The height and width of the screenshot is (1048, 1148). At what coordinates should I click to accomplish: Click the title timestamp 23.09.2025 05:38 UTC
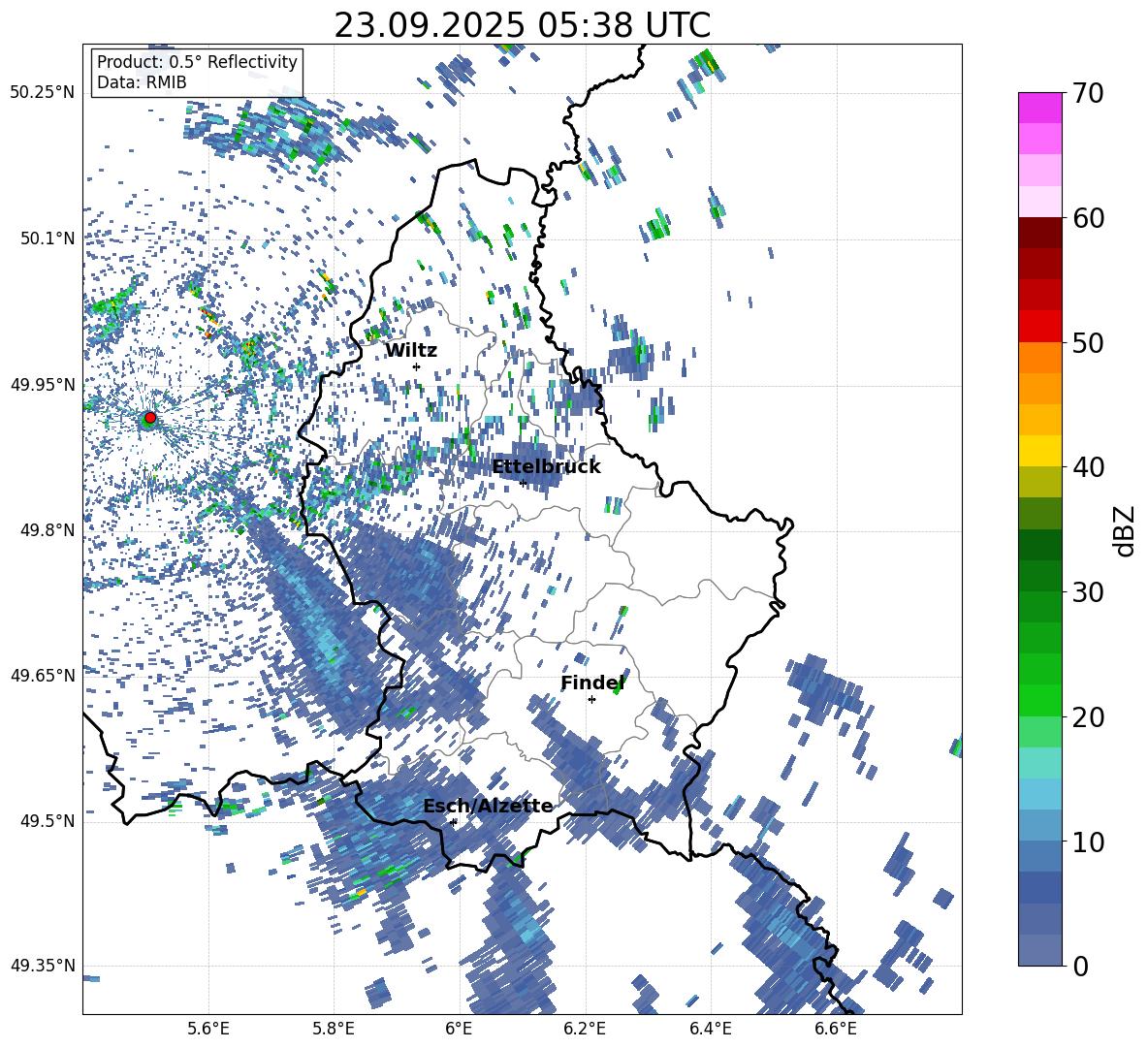pyautogui.click(x=522, y=25)
